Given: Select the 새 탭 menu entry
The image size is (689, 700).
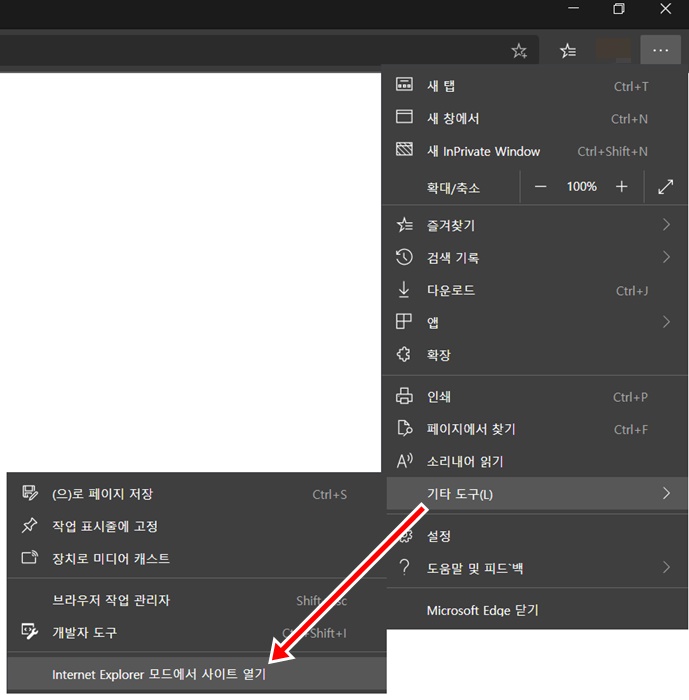Looking at the screenshot, I should click(535, 86).
